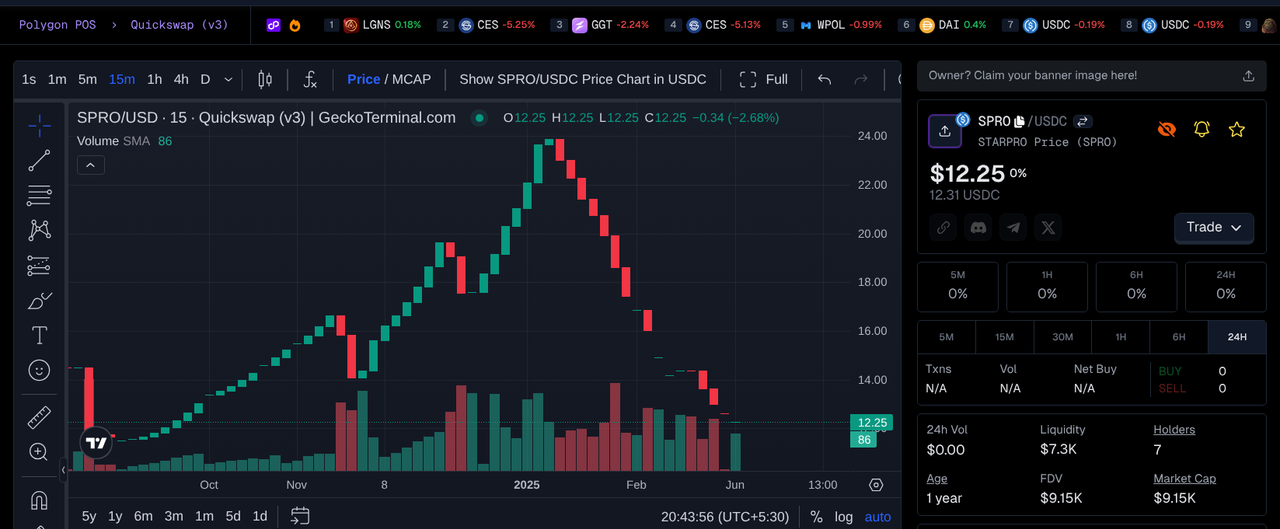Screen dimensions: 1280x529
Task: Expand the timeframe dropdown arrow
Action: point(228,79)
